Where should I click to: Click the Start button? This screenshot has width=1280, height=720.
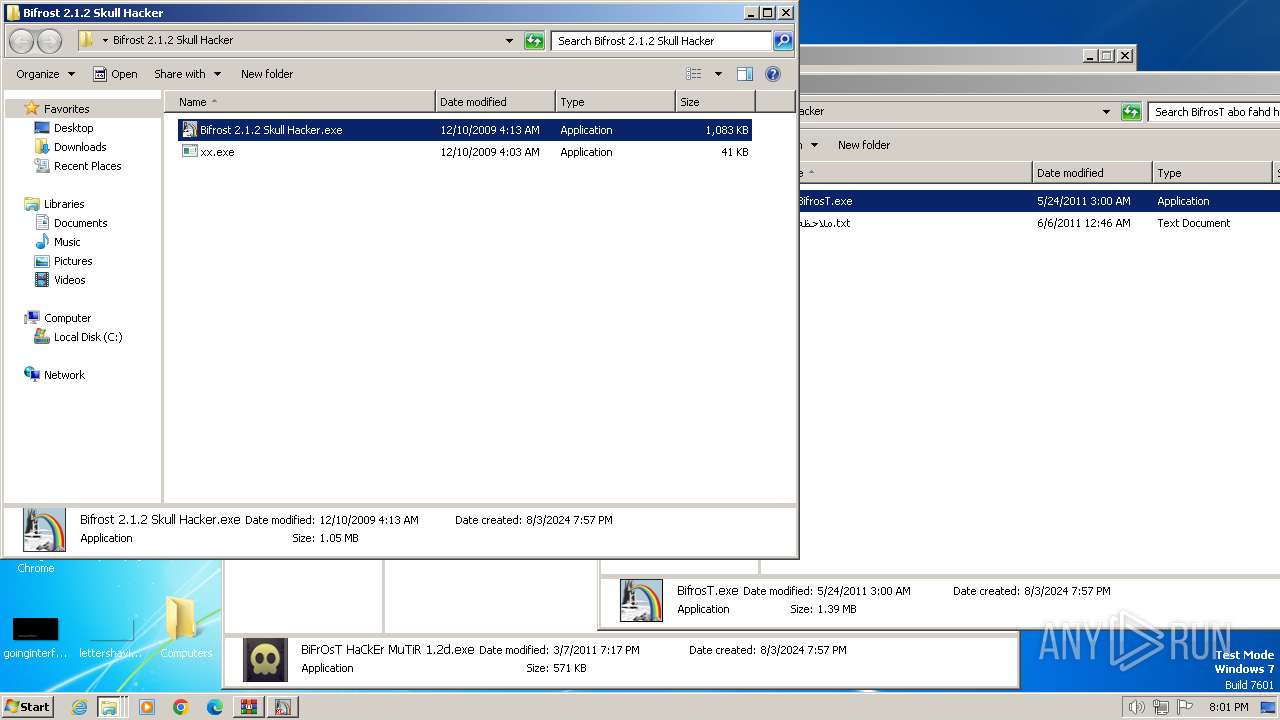point(28,707)
